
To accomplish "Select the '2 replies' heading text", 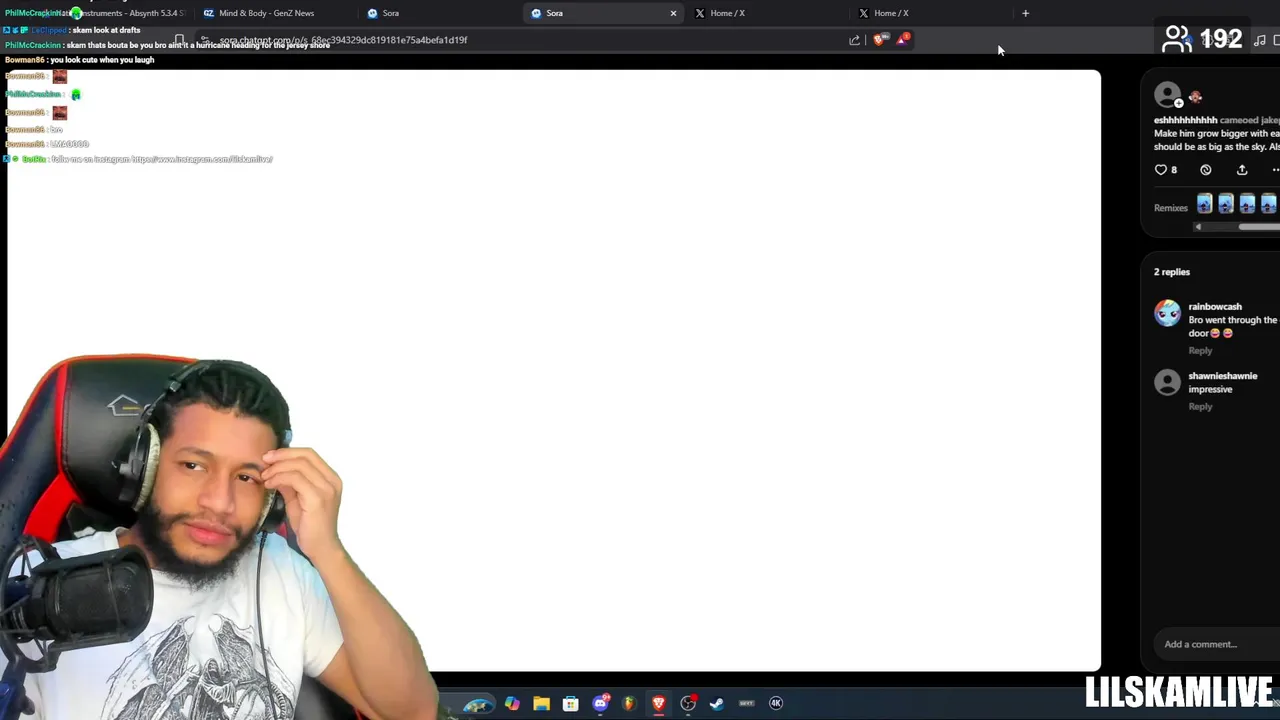I will pyautogui.click(x=1172, y=272).
